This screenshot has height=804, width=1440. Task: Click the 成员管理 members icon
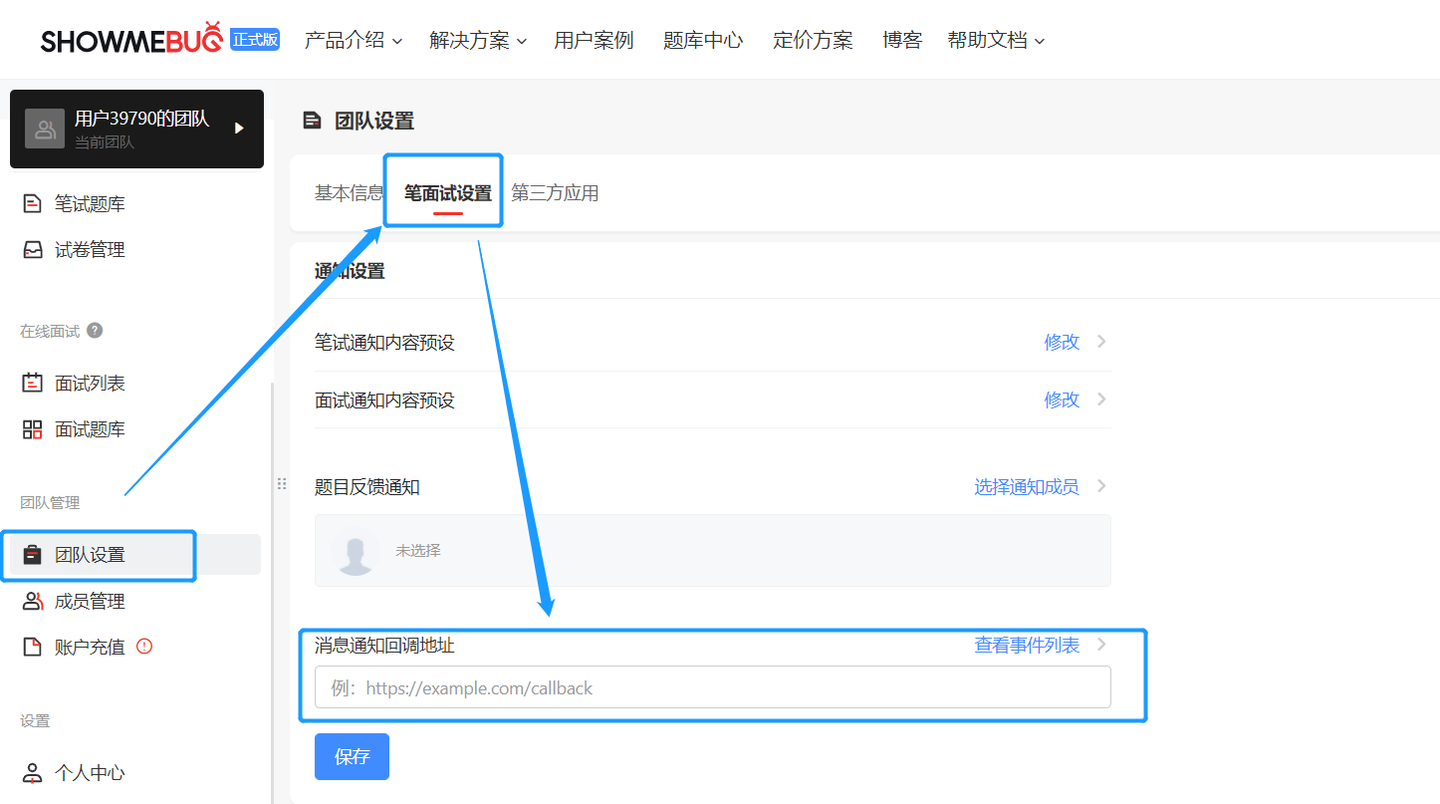click(33, 601)
